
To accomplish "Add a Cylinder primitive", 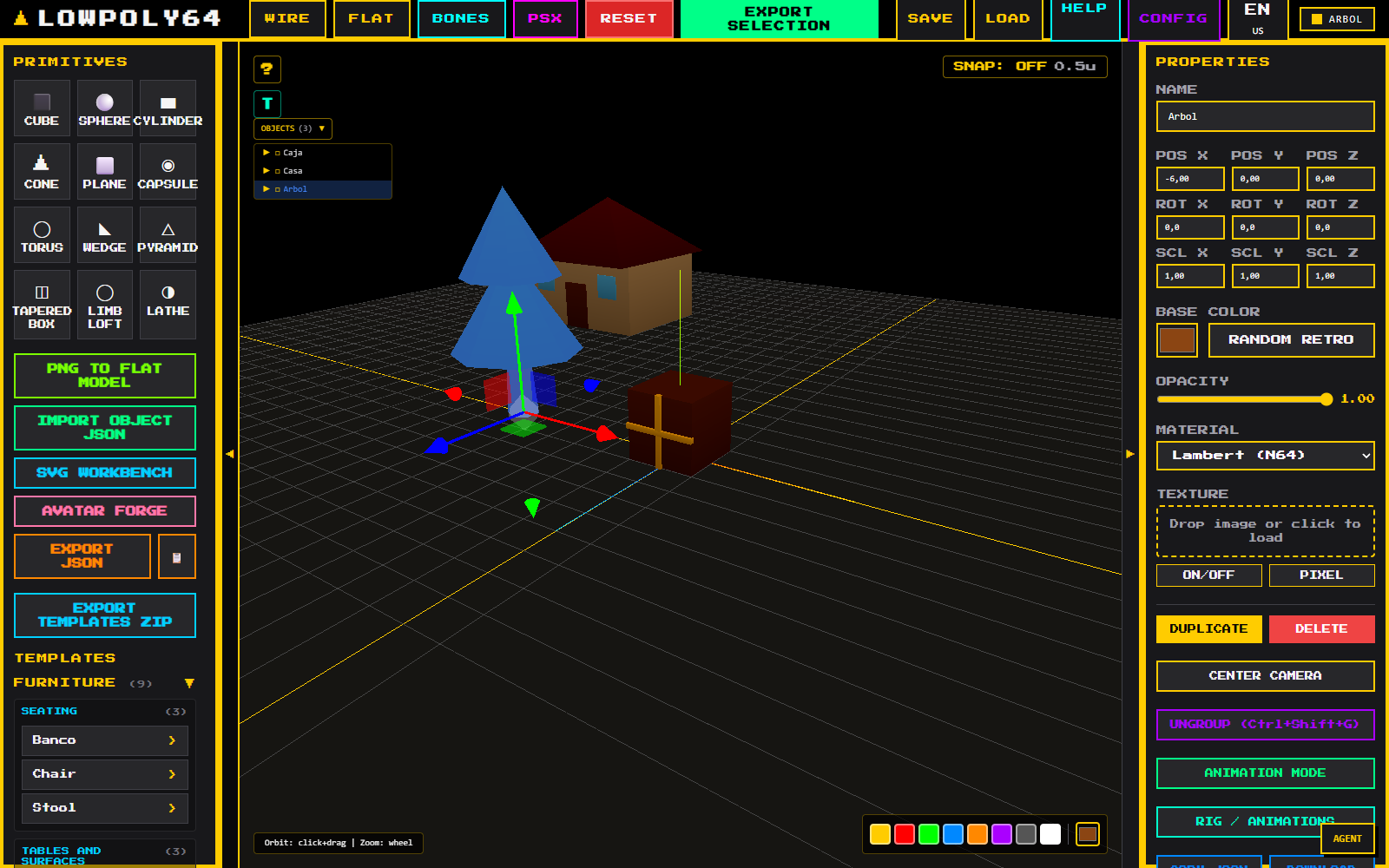I will [168, 108].
